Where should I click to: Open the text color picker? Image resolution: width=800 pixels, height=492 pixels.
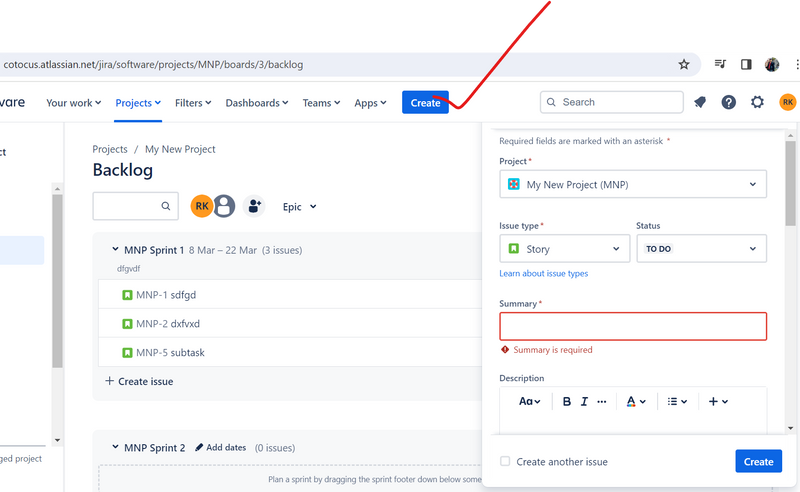point(635,401)
